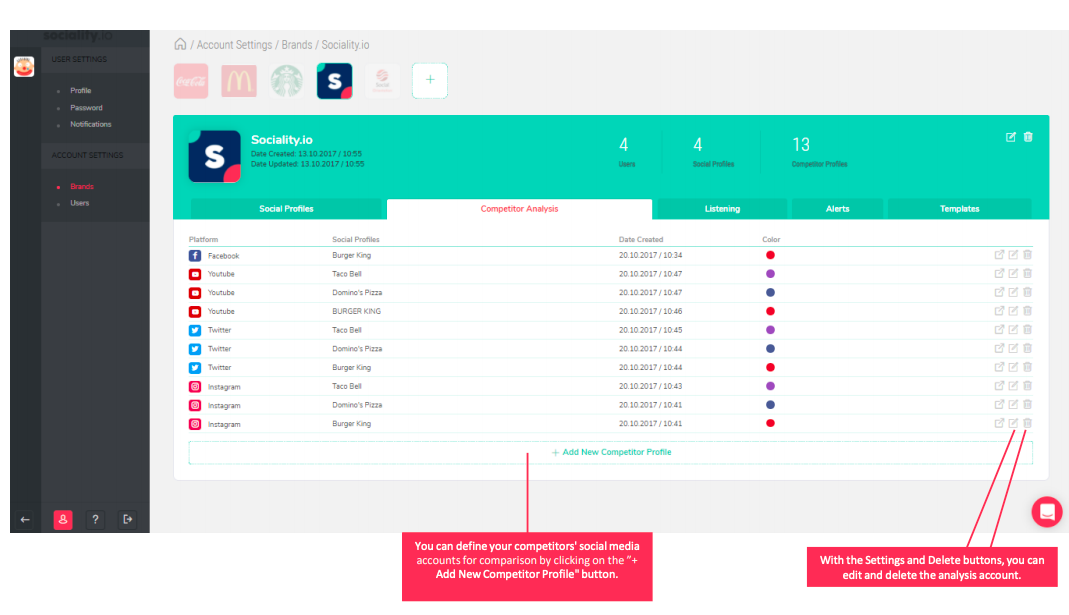Image resolution: width=1069 pixels, height=615 pixels.
Task: Open the Profile settings in sidebar
Action: (x=80, y=91)
